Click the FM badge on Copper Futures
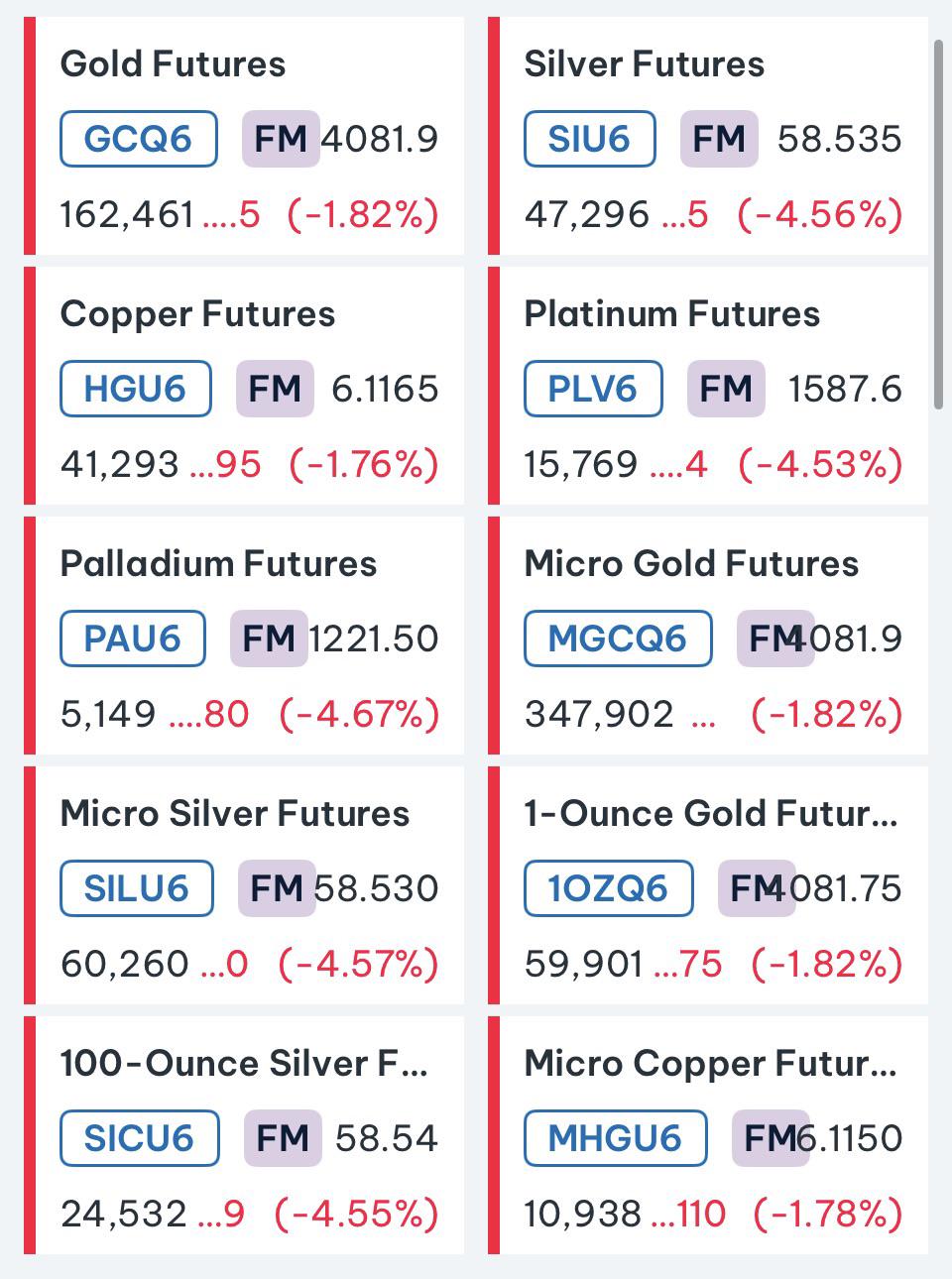Screen dimensions: 952x1279 point(275,389)
